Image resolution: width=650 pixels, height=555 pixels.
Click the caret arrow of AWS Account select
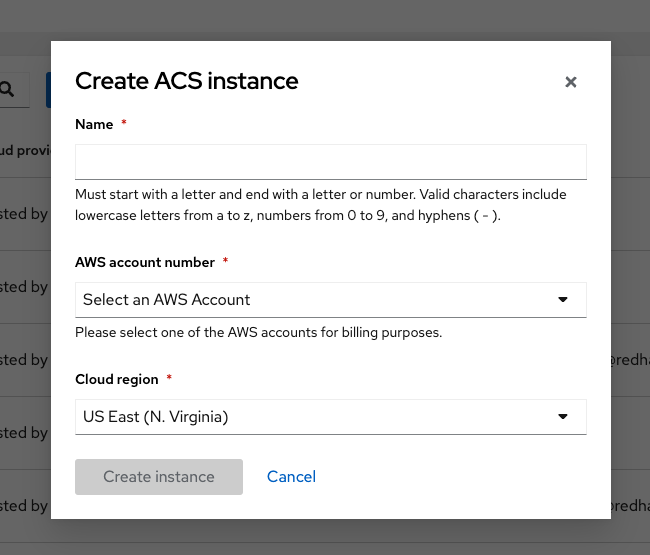pyautogui.click(x=563, y=300)
